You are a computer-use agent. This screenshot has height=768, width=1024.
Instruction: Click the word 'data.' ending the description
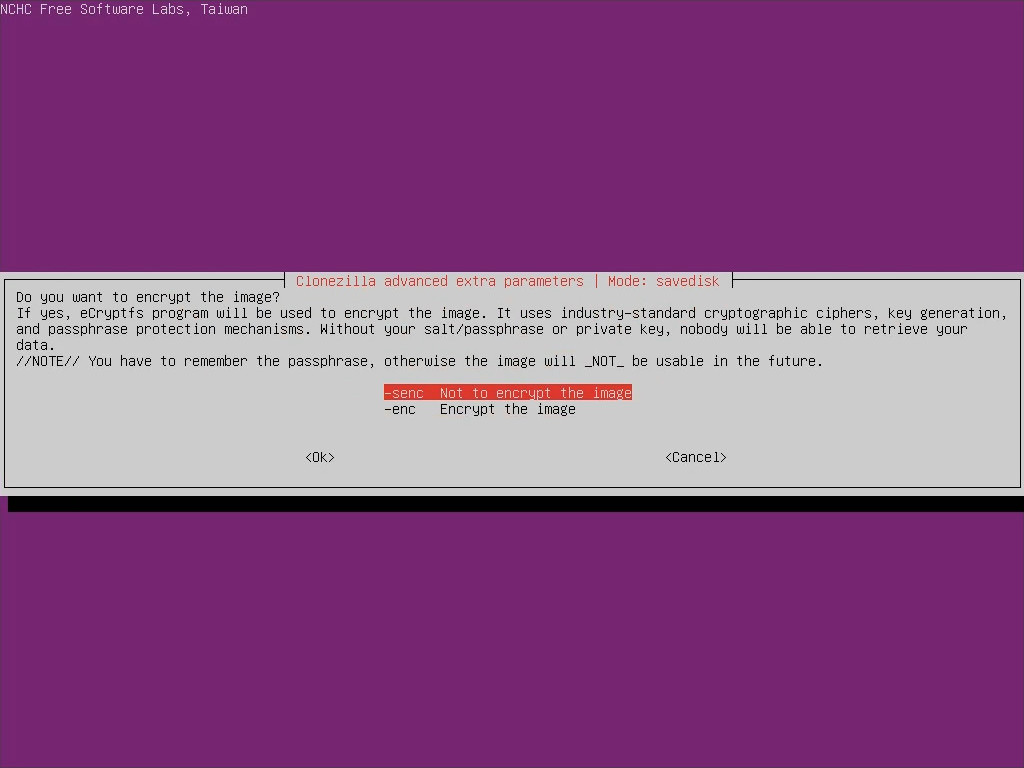pyautogui.click(x=36, y=345)
